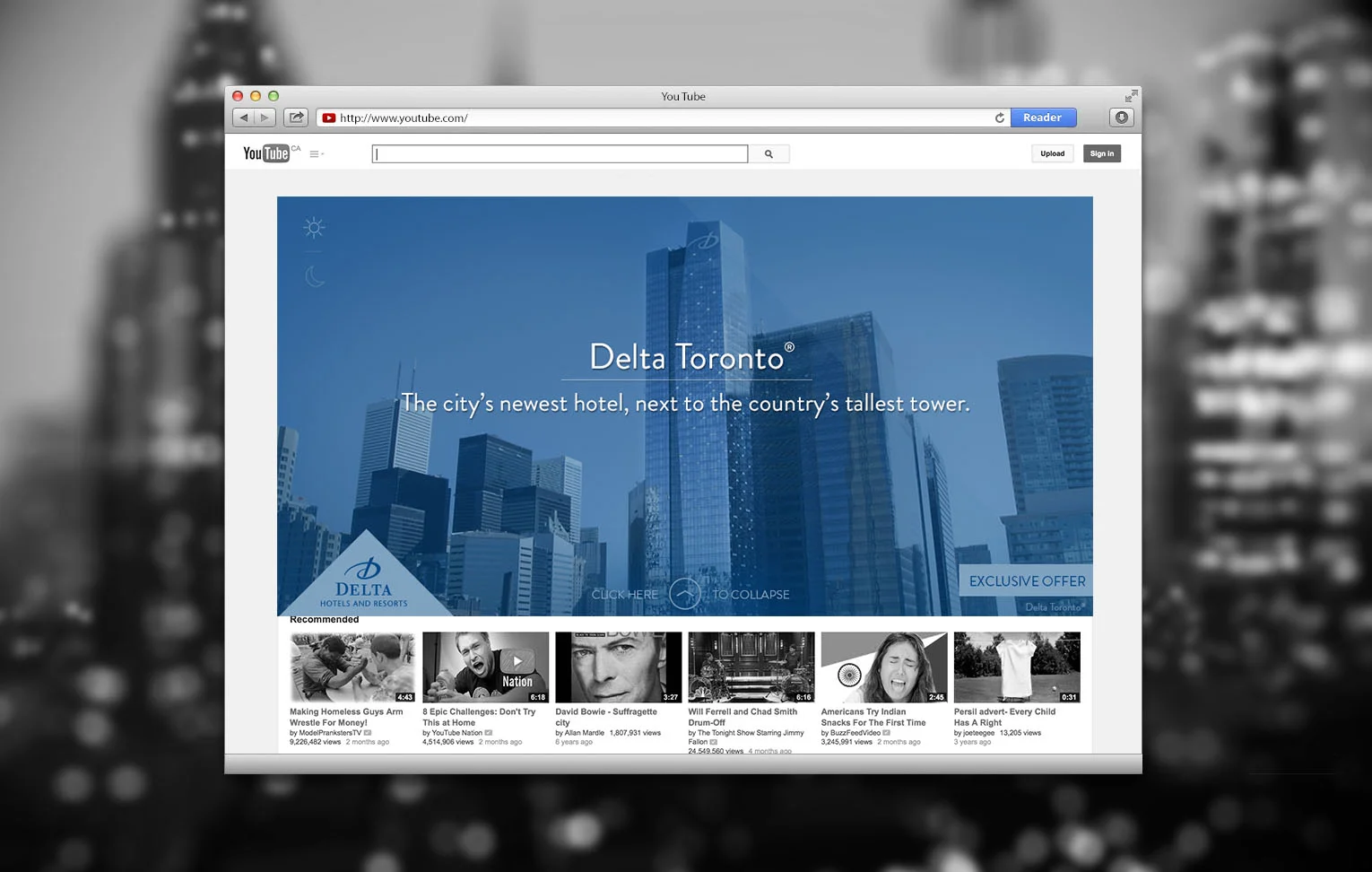This screenshot has width=1372, height=872.
Task: Open the Safari downloads button
Action: [1121, 118]
